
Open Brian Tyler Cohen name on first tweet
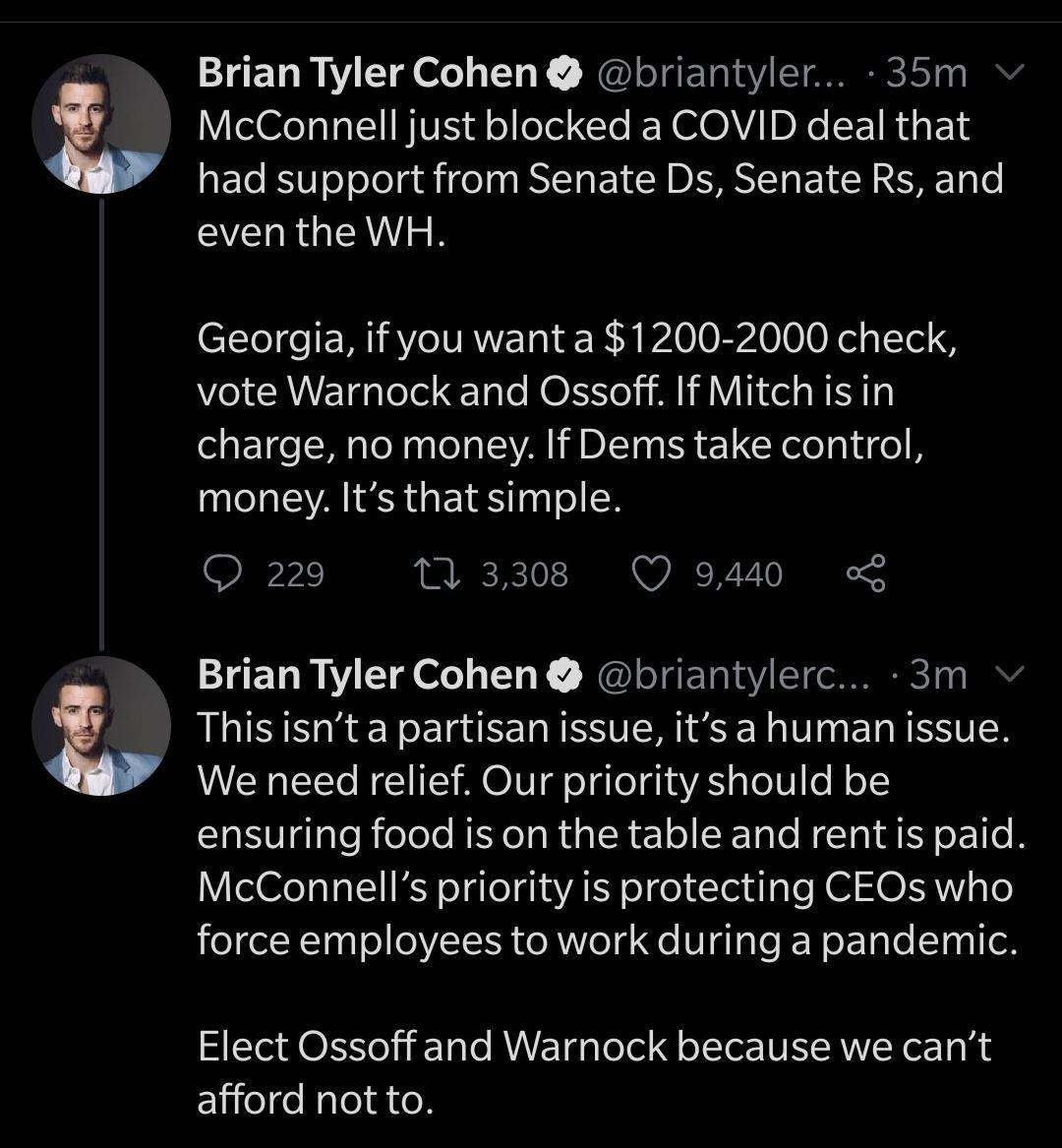(x=367, y=74)
